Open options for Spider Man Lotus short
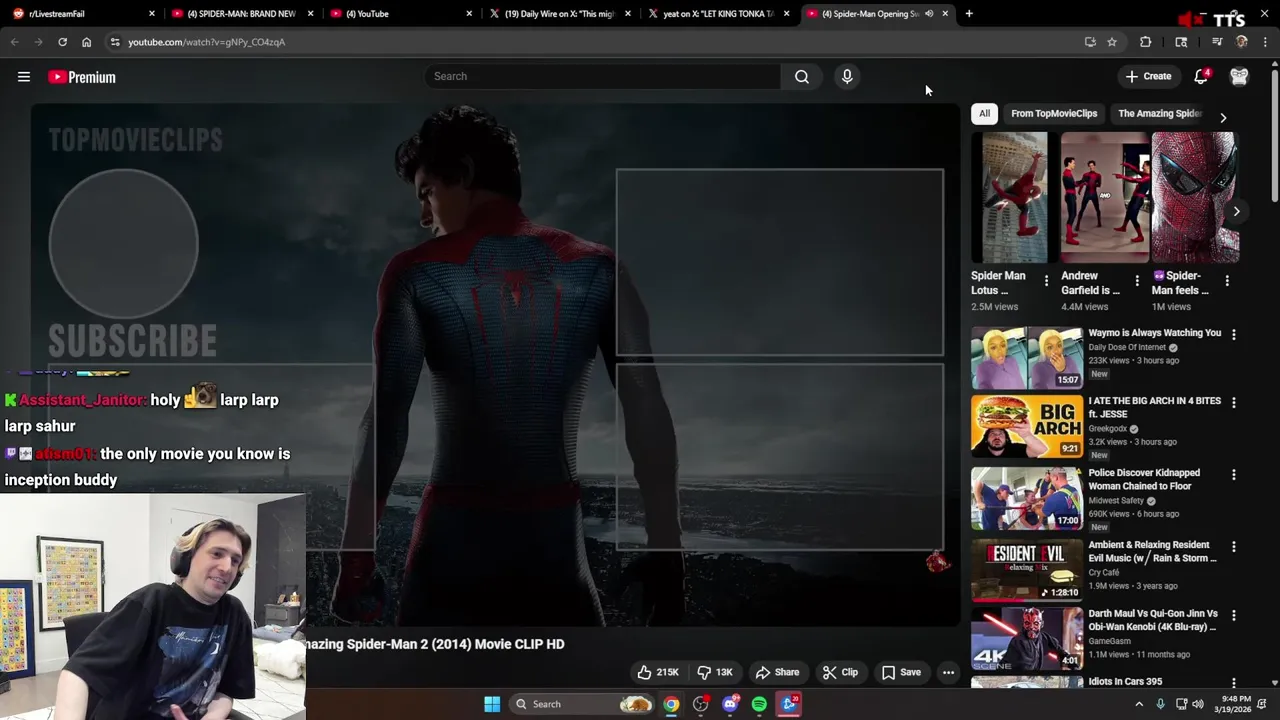Viewport: 1280px width, 720px height. 1046,281
